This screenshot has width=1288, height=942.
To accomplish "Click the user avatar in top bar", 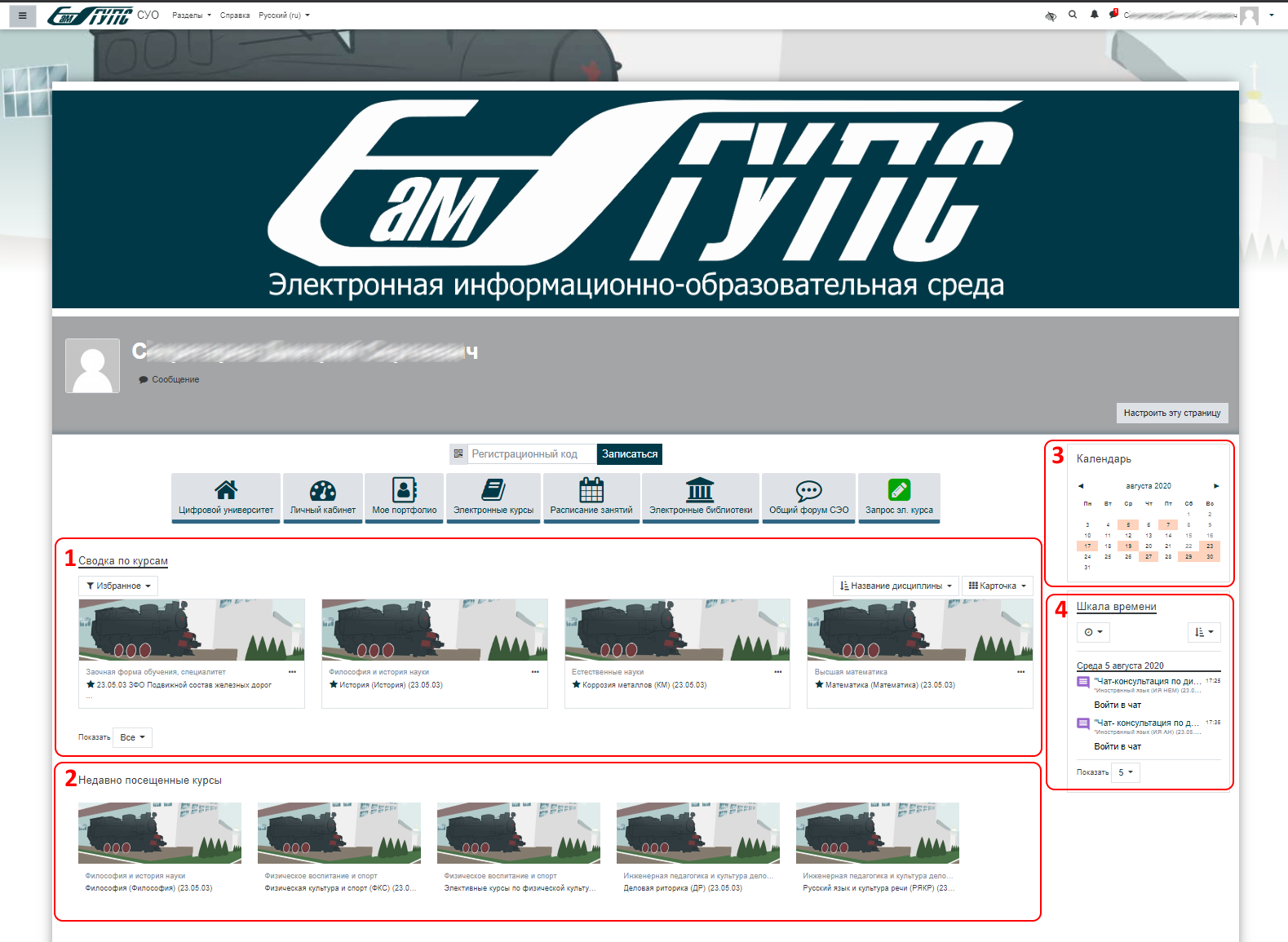I will click(x=1249, y=15).
